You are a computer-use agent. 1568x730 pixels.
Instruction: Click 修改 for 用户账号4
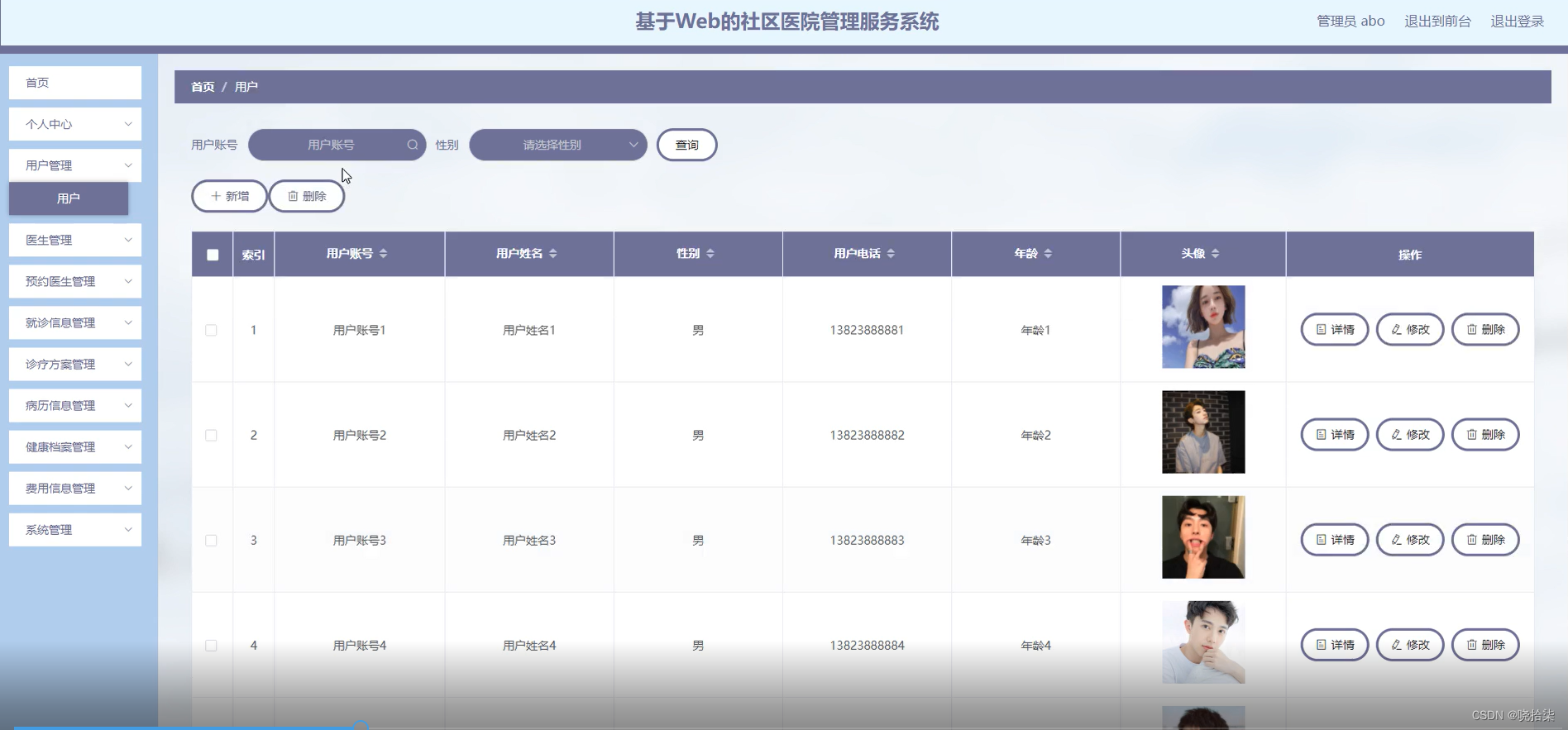[1410, 644]
